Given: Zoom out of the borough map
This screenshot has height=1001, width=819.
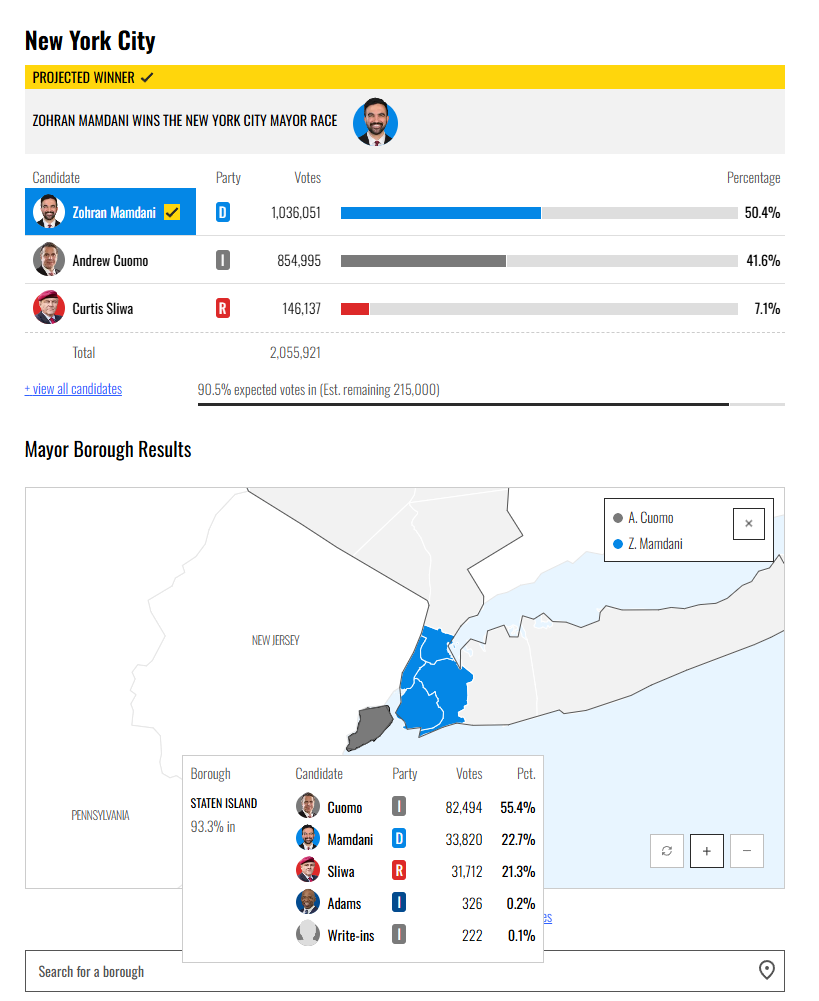Looking at the screenshot, I should [x=747, y=851].
